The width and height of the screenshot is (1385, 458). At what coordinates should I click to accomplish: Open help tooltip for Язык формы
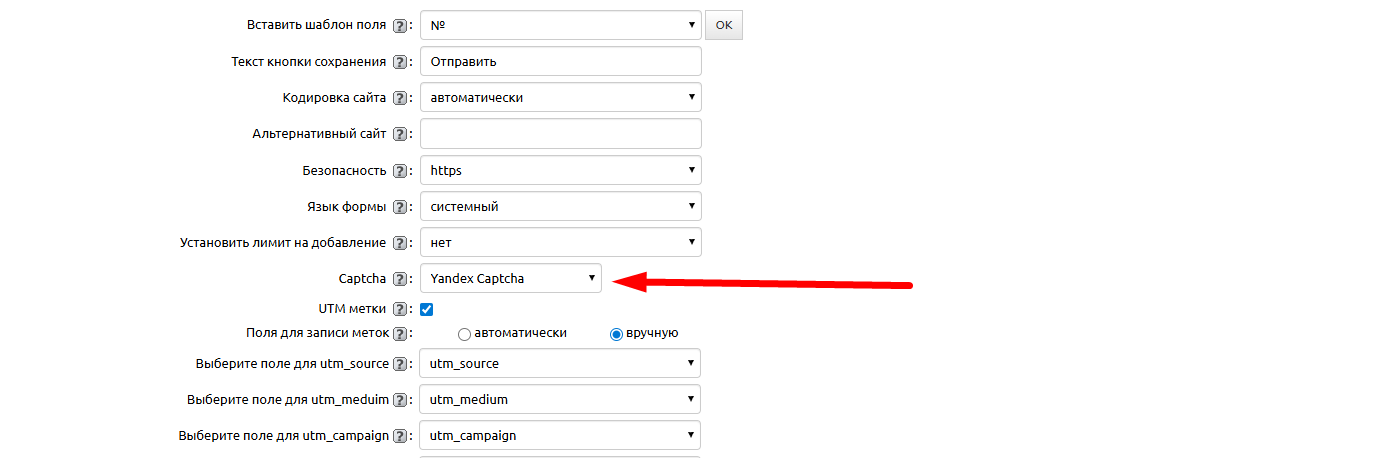pos(400,207)
